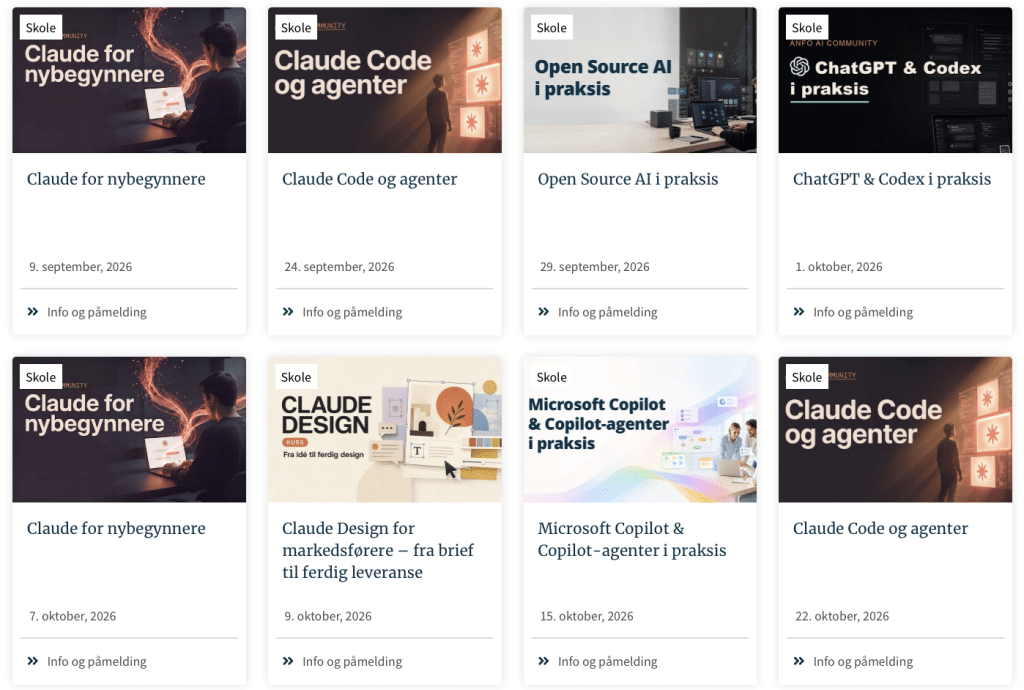Click the date text 29. september, 2026
Screen dimensions: 1024x690
[594, 267]
